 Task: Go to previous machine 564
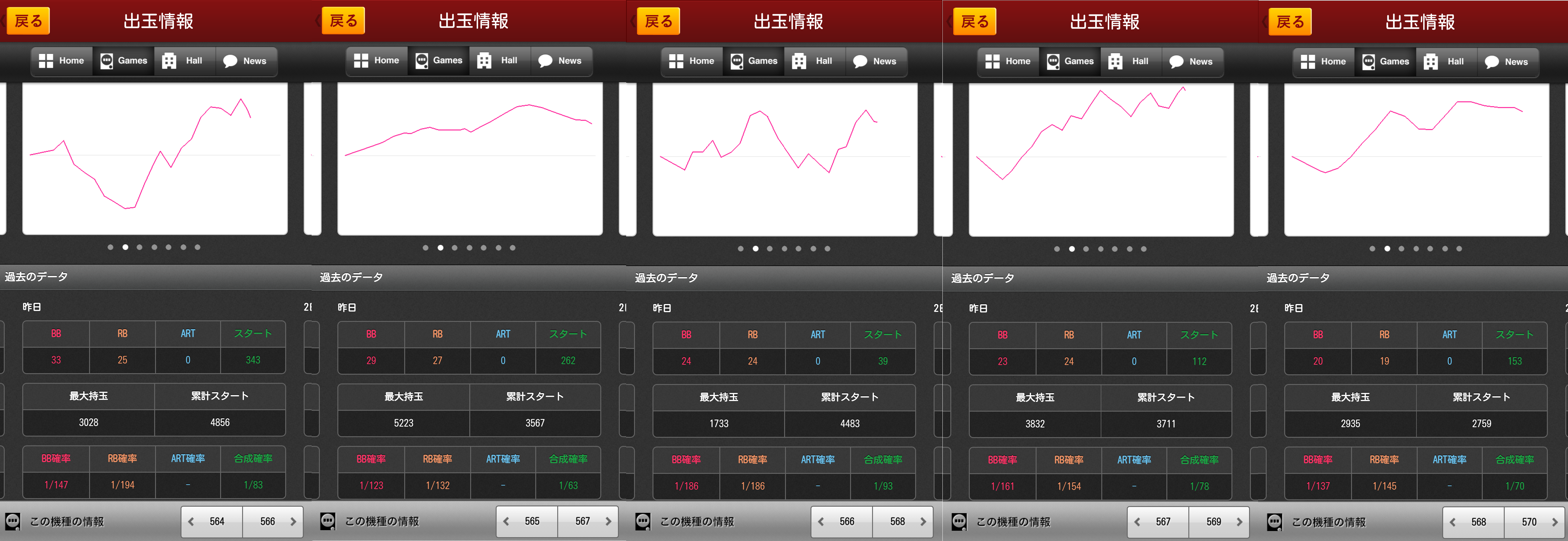211,522
